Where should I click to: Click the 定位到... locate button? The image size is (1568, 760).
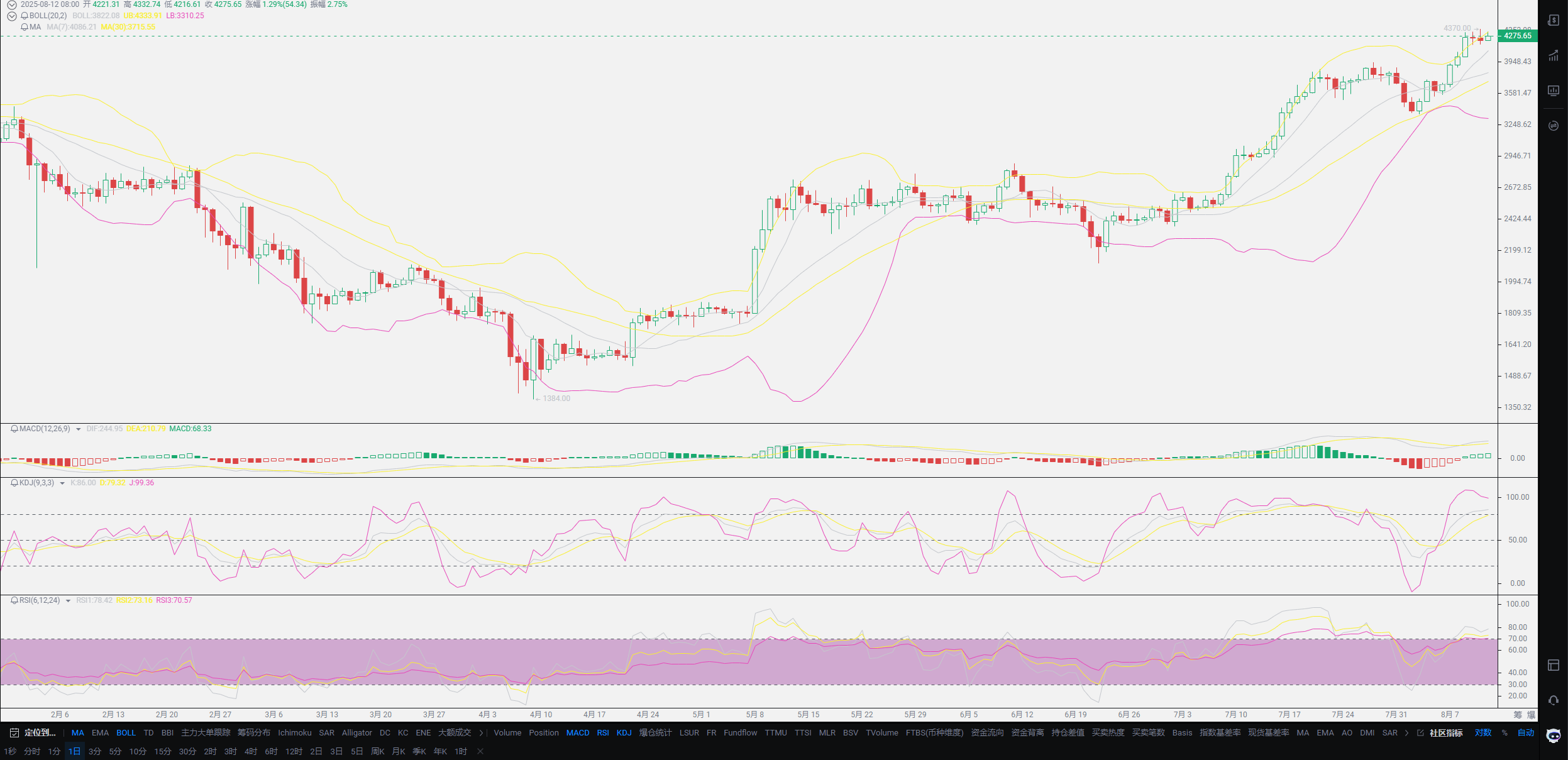click(40, 733)
